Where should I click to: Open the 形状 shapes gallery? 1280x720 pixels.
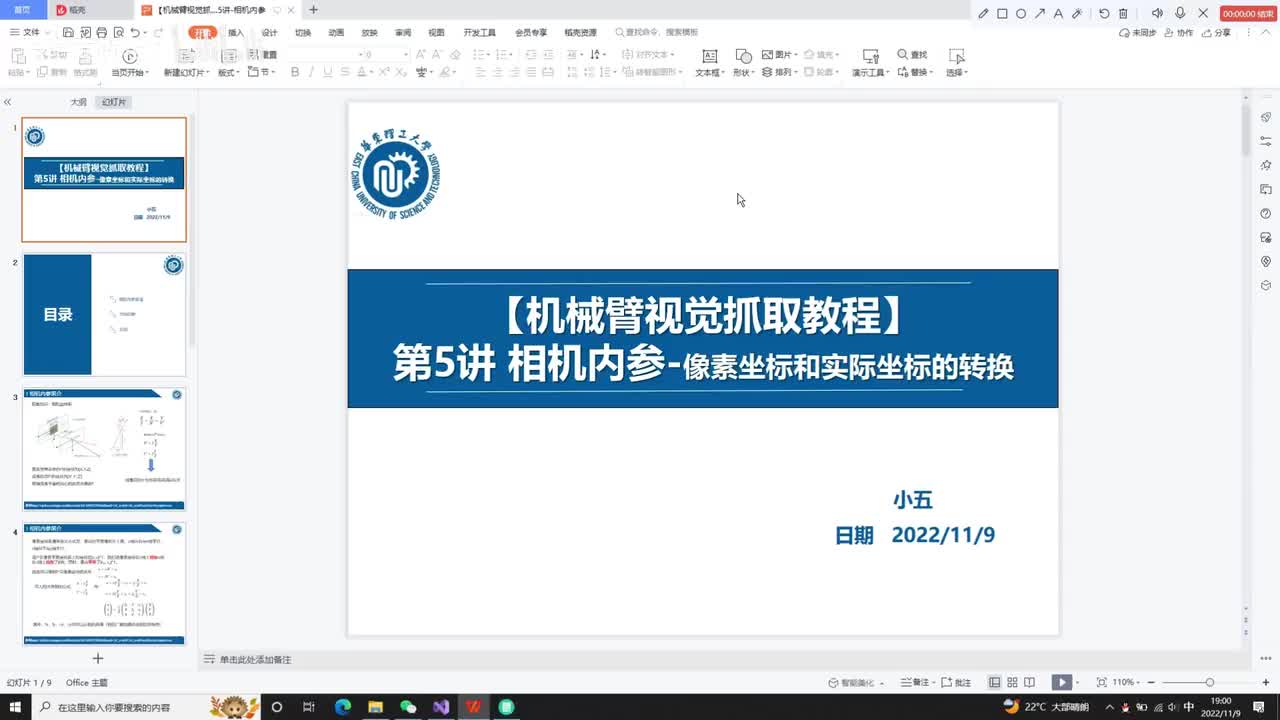click(x=743, y=64)
